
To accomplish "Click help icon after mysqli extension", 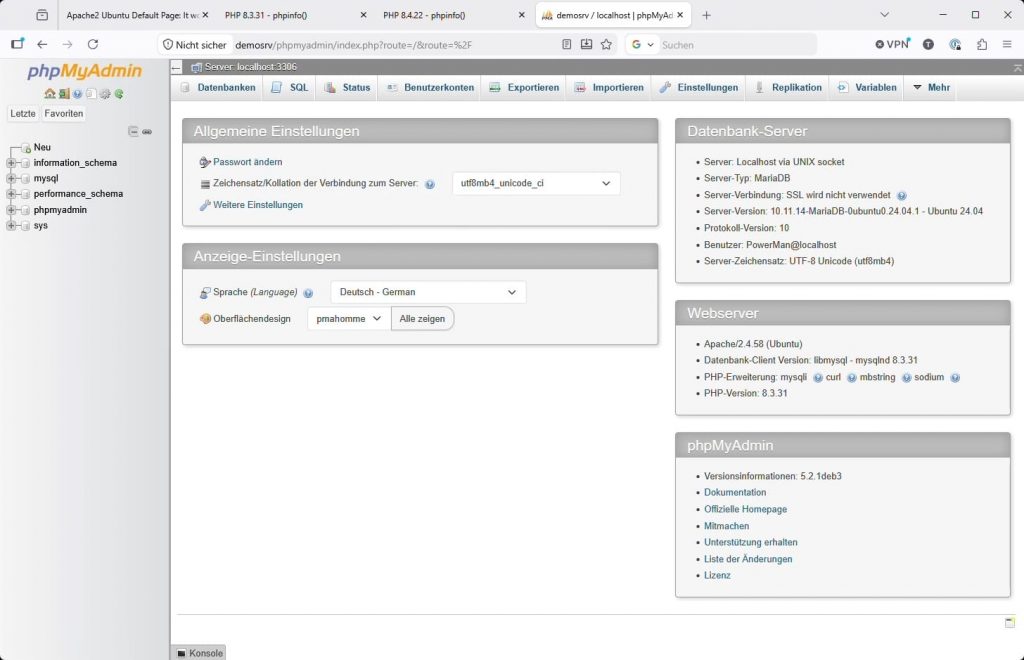I will [818, 377].
